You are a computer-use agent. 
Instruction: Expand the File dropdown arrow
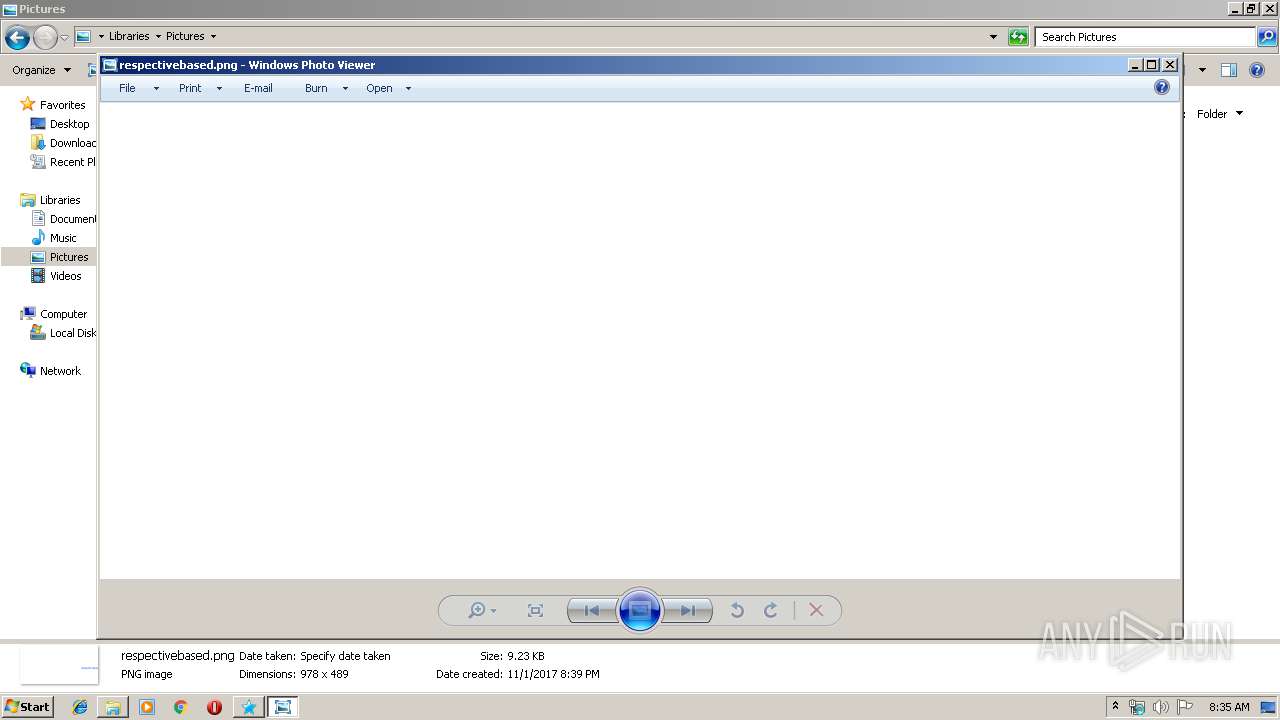156,89
